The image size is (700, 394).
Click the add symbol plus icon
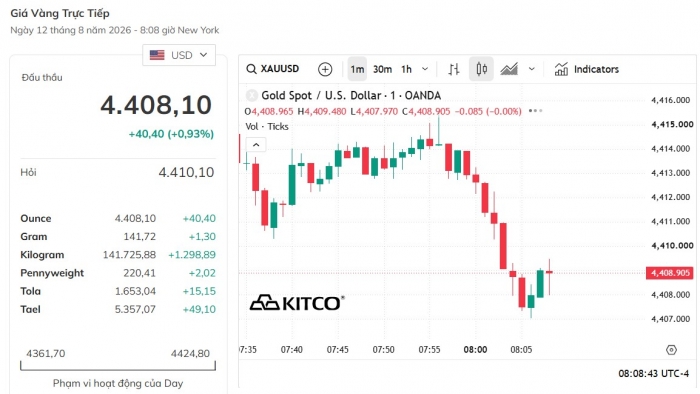tap(325, 69)
